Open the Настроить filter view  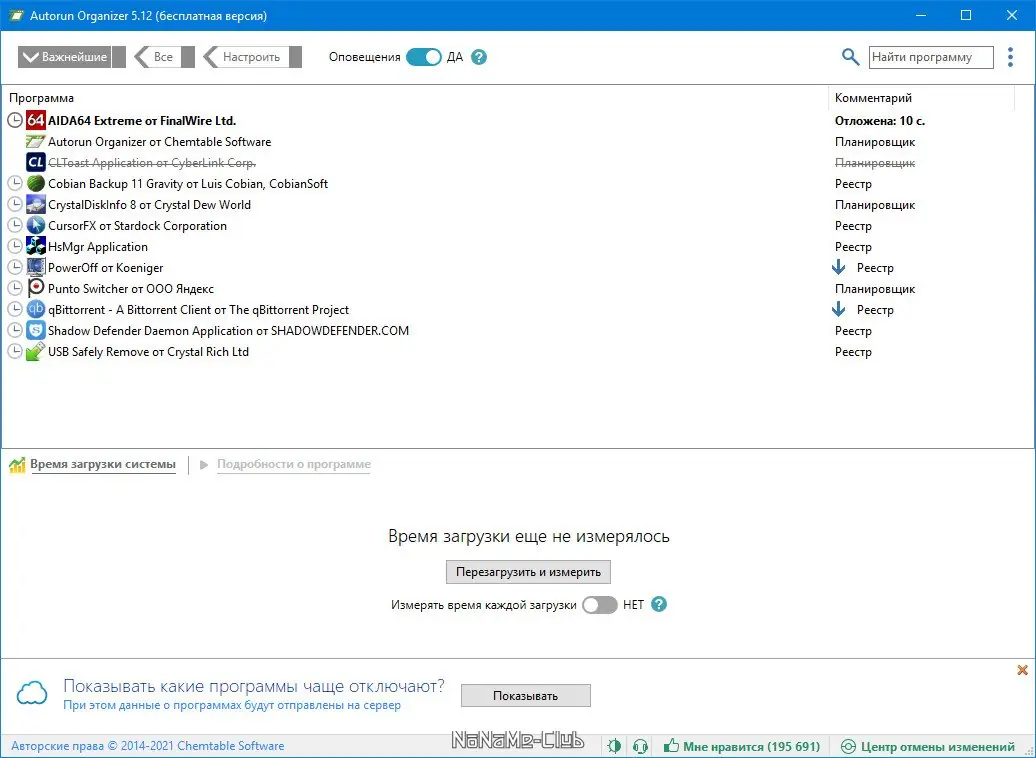point(252,57)
